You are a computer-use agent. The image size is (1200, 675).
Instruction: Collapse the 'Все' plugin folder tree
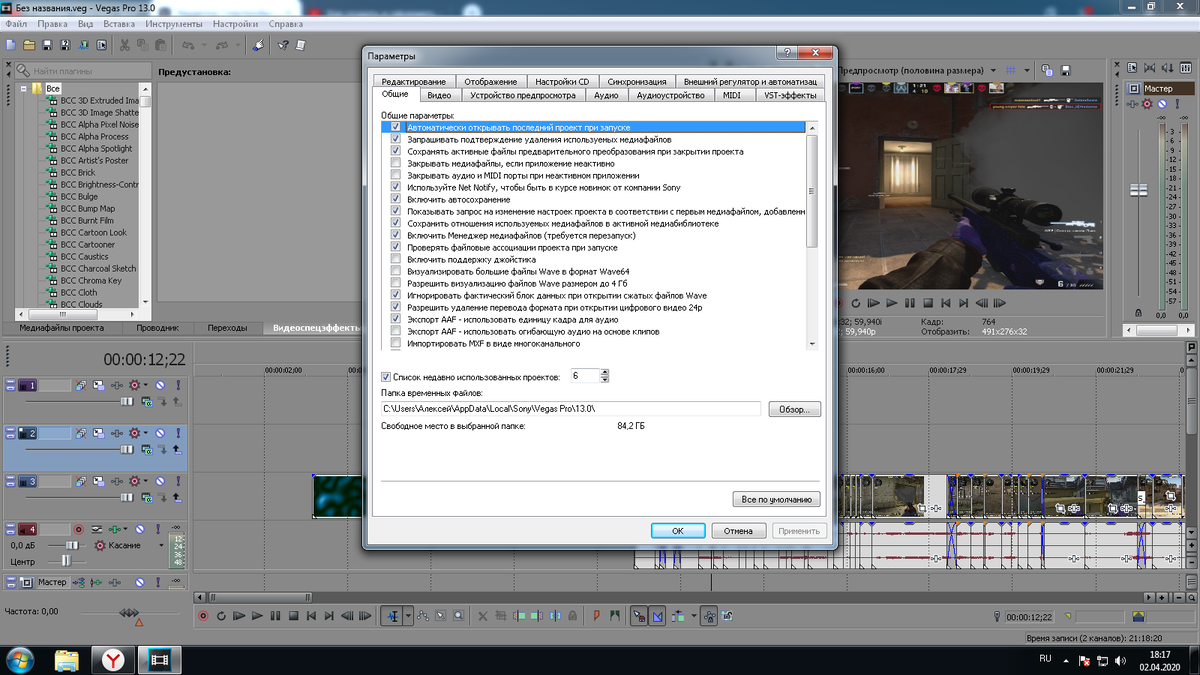pyautogui.click(x=24, y=88)
